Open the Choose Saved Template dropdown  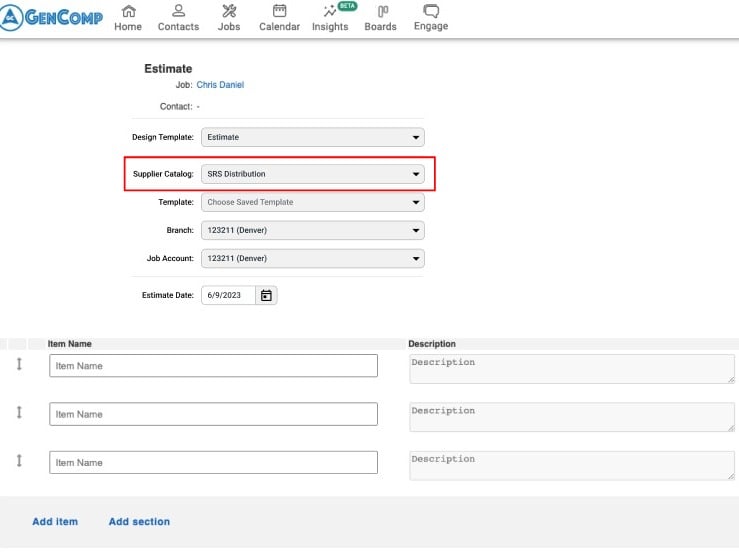pyautogui.click(x=312, y=202)
